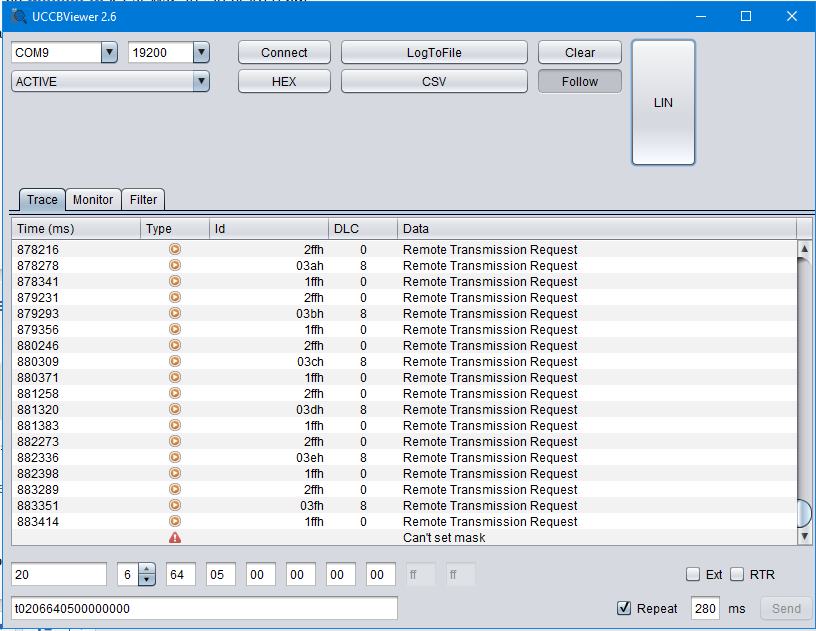
Task: Click the type icon for the 883351 row
Action: pyautogui.click(x=175, y=506)
